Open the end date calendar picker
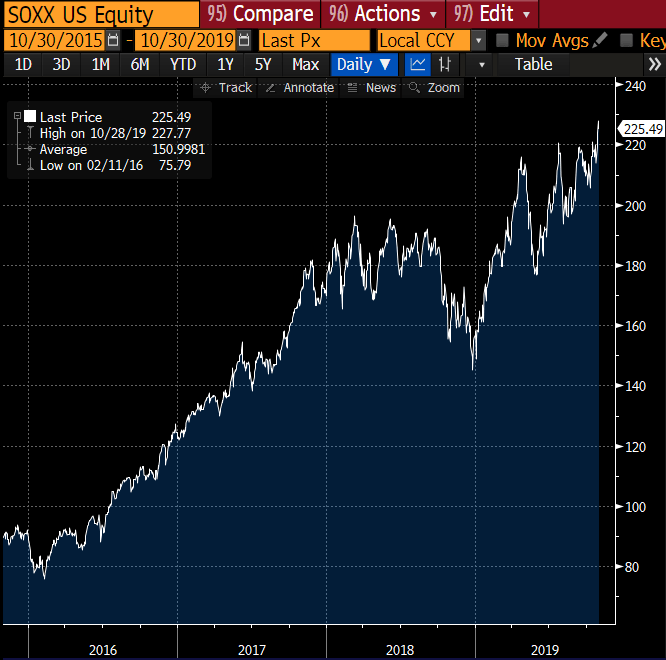 [x=244, y=41]
